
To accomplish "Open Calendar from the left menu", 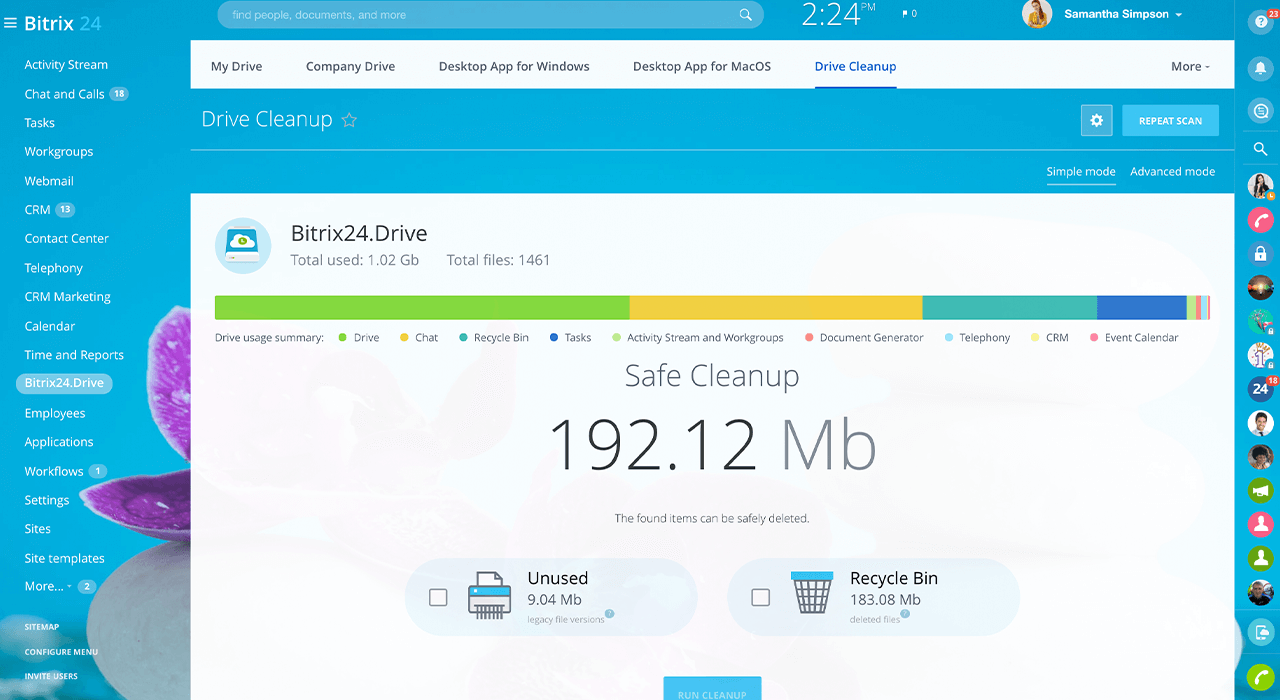I will [50, 326].
